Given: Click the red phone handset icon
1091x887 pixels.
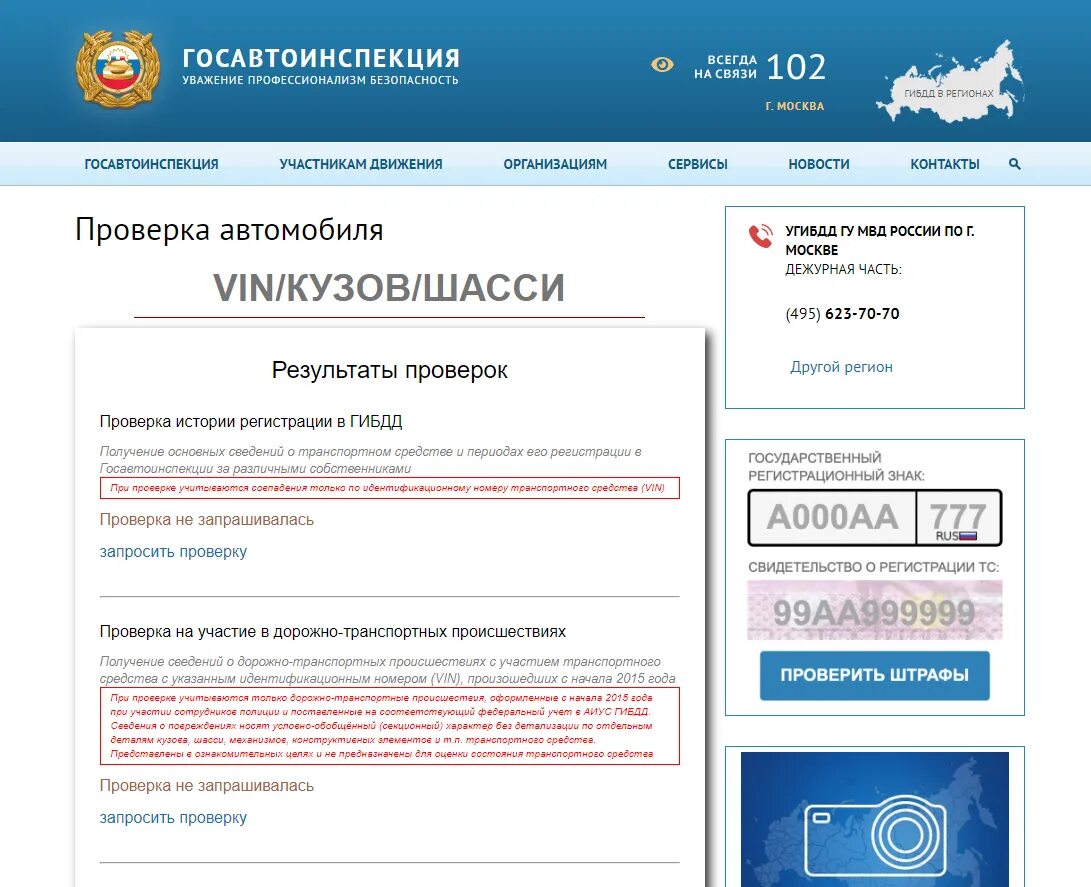Looking at the screenshot, I should (760, 236).
